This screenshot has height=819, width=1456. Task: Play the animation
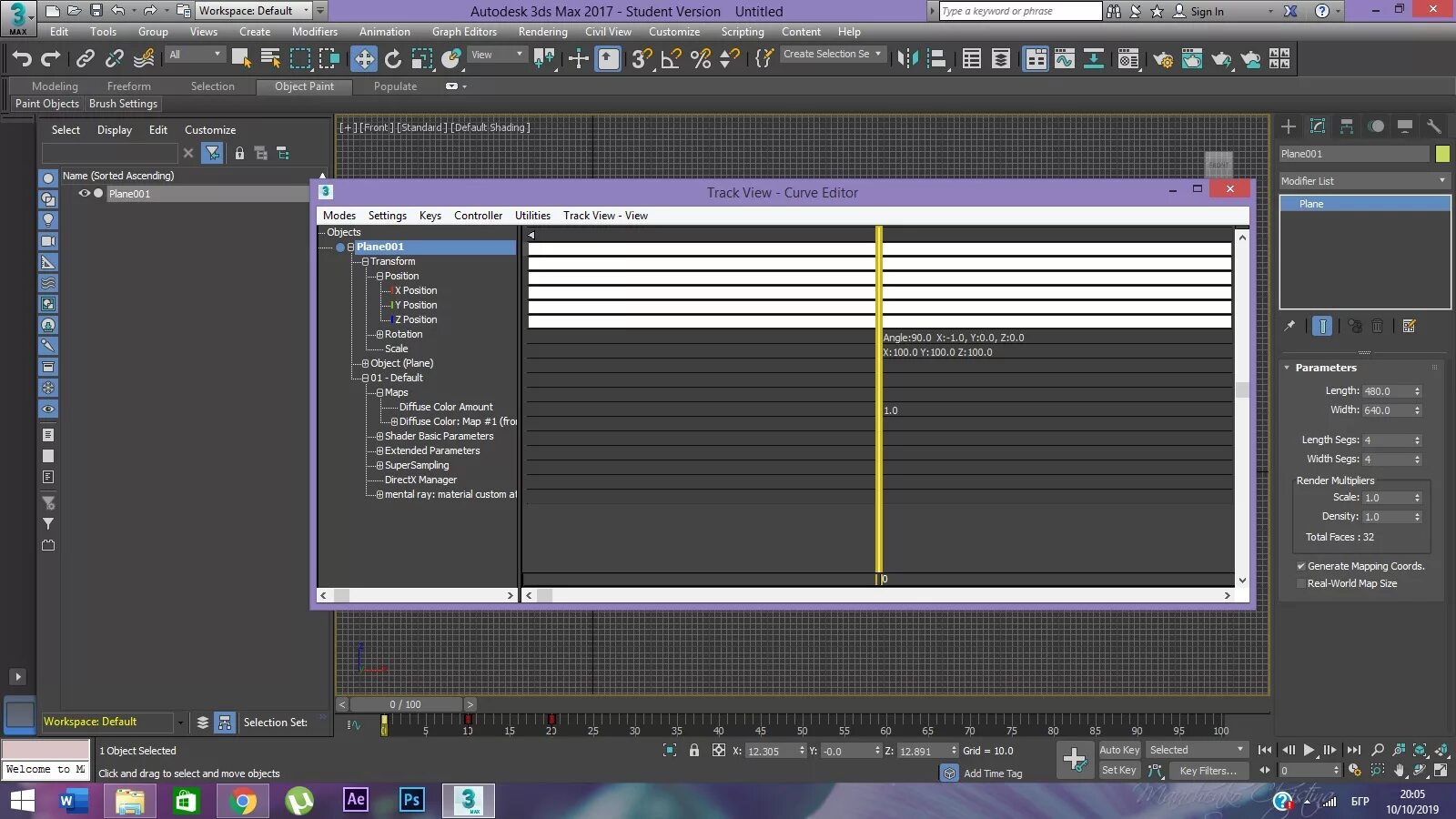pyautogui.click(x=1309, y=751)
